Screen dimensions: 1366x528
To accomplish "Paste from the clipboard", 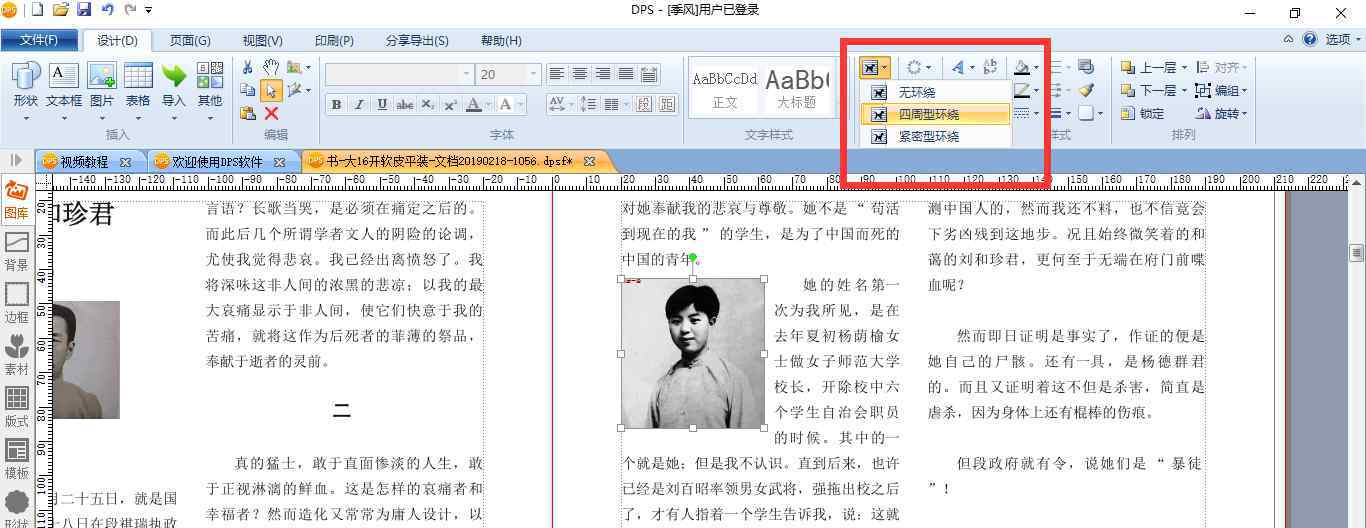I will [x=248, y=113].
